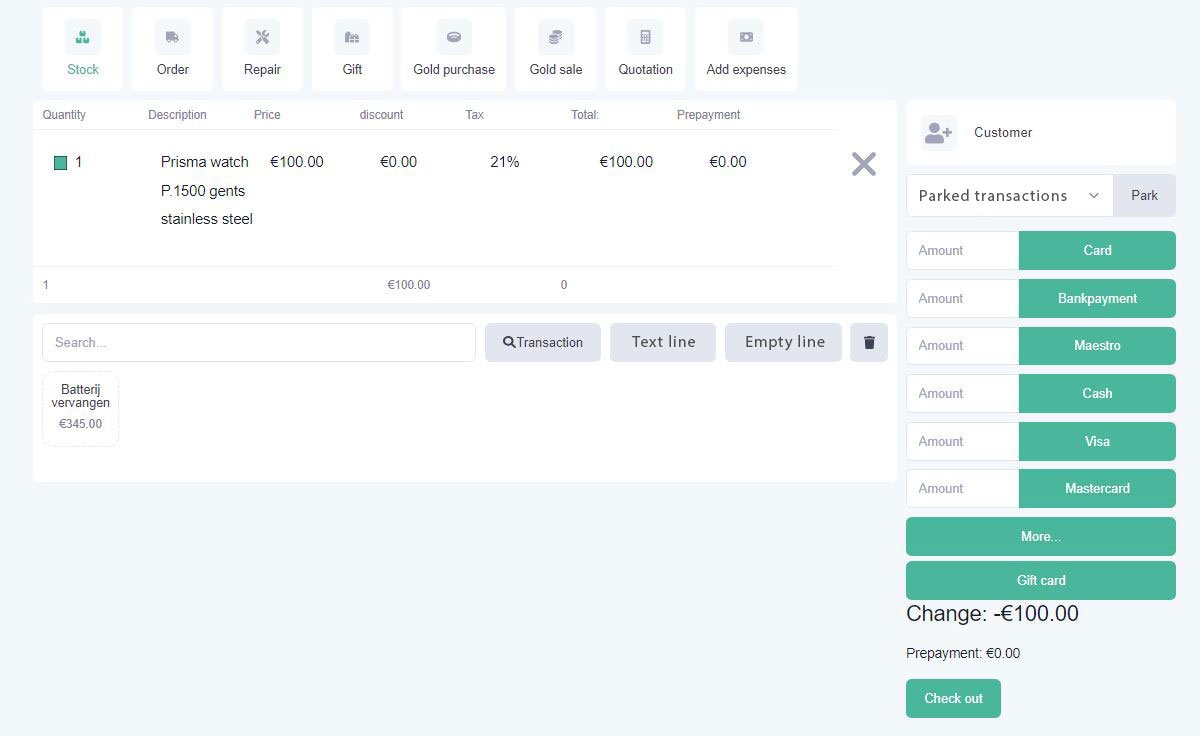Open the More payment options
The height and width of the screenshot is (736, 1200).
coord(1040,536)
